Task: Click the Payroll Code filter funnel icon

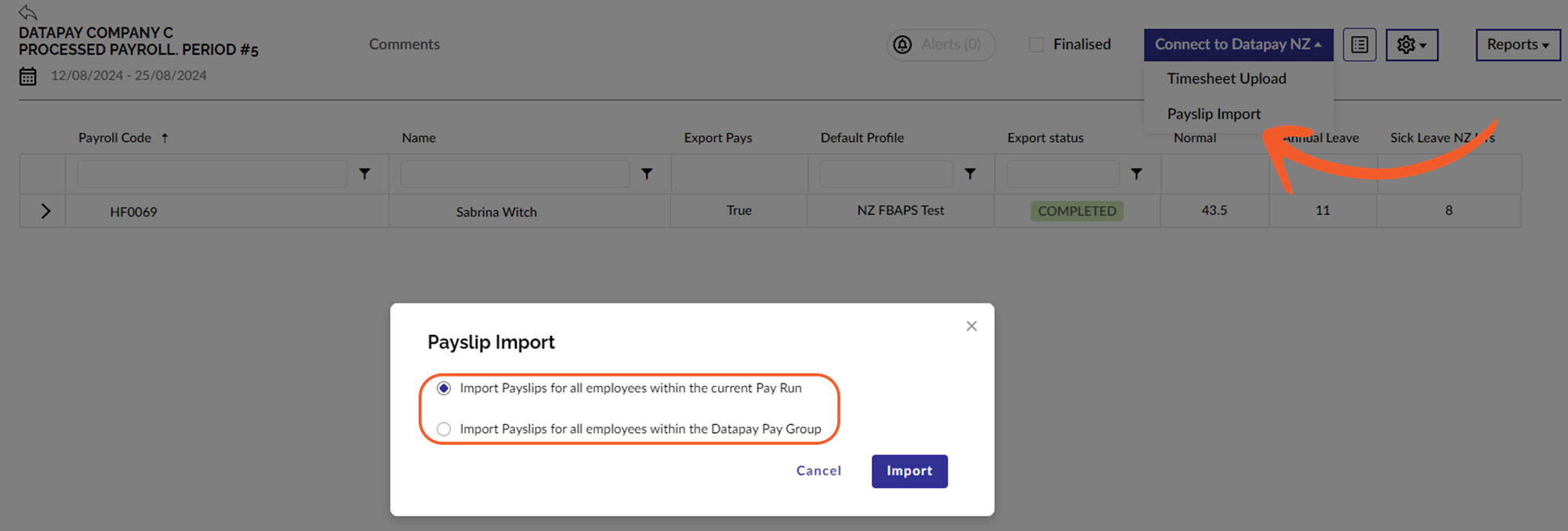Action: [x=365, y=174]
